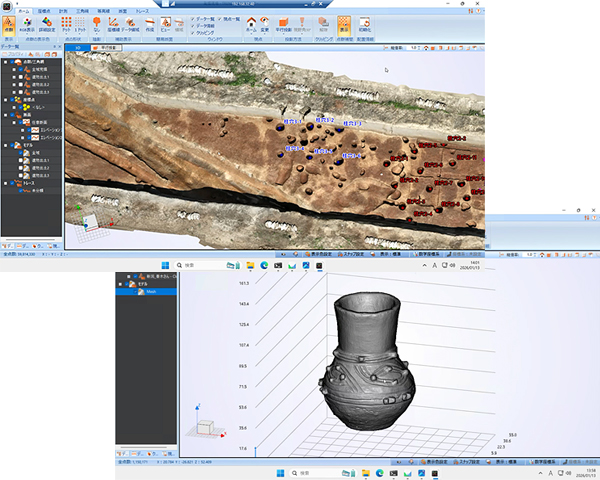The width and height of the screenshot is (600, 480).
Task: Collapse the トレース tree node
Action: pos(4,183)
